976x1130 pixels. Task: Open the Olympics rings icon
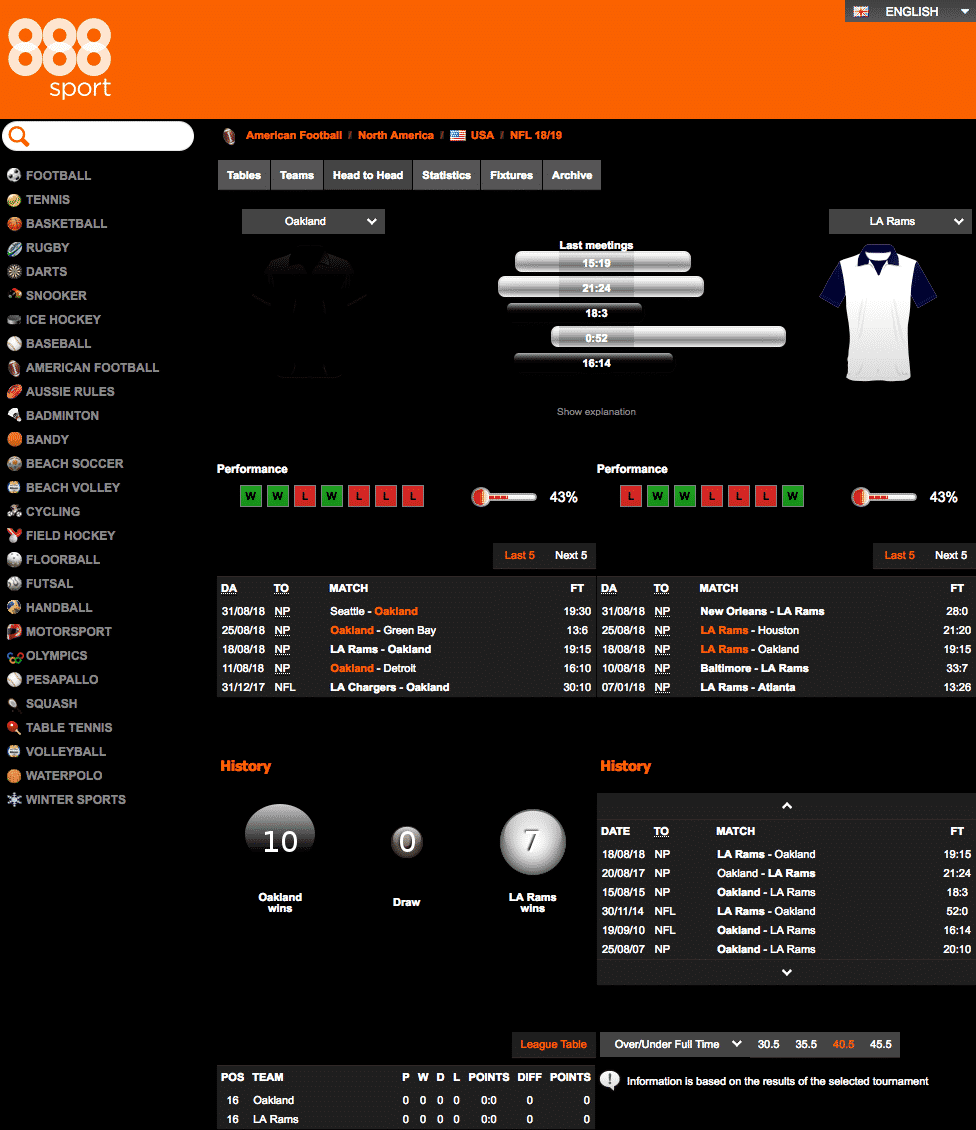[x=15, y=656]
